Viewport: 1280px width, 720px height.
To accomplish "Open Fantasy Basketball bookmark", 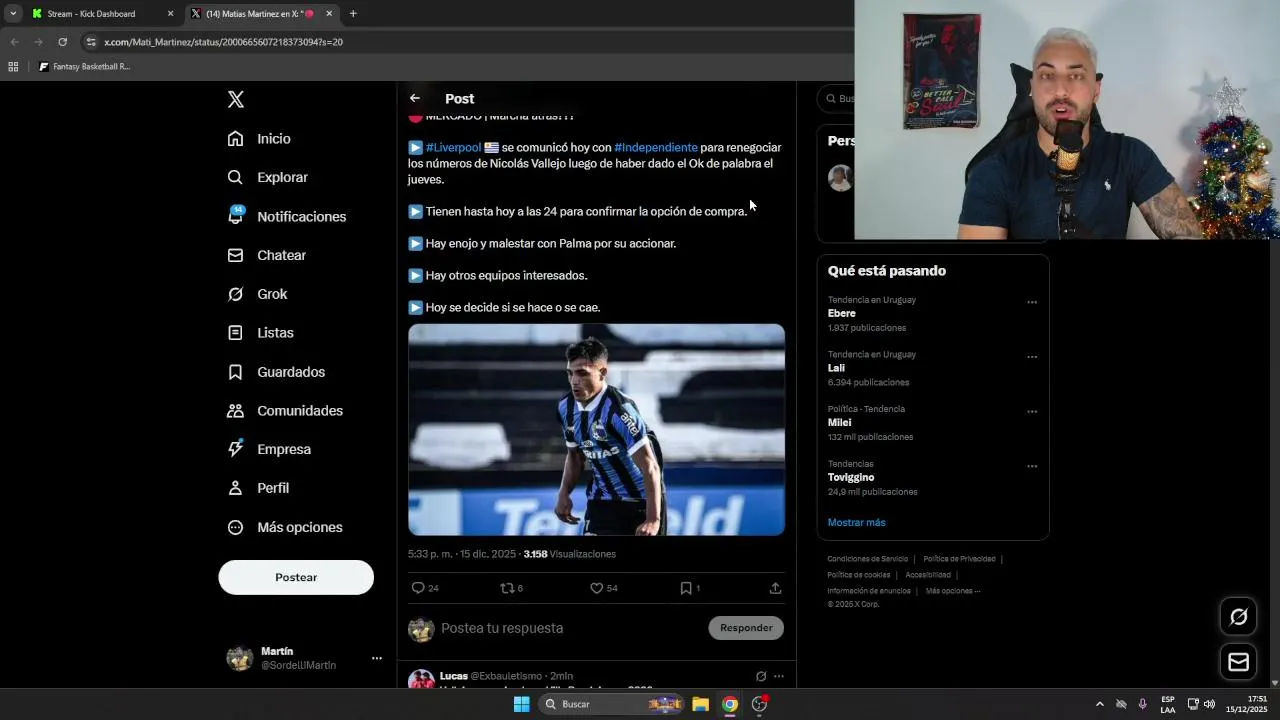I will tap(85, 67).
